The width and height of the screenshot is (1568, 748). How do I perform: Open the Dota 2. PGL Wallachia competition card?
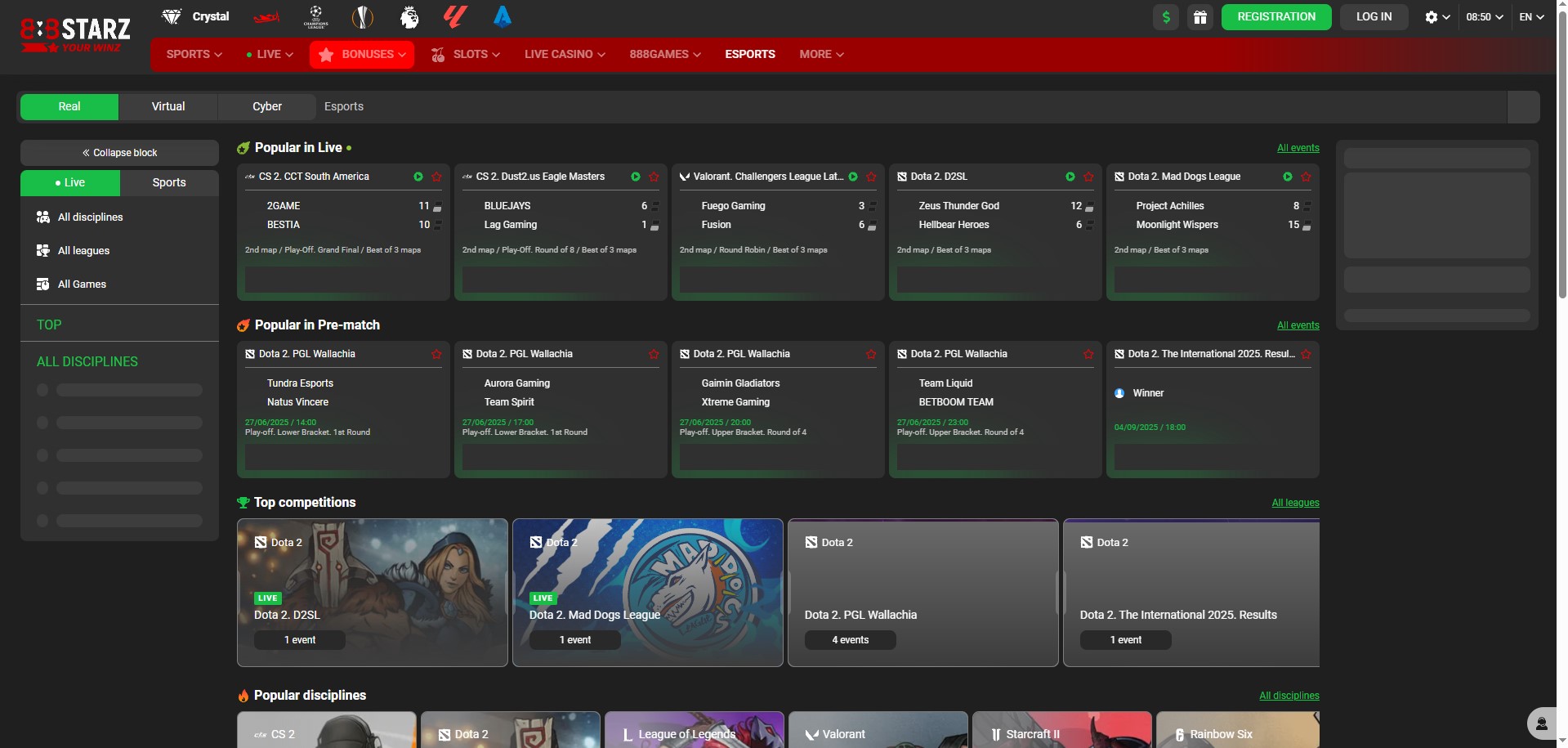coord(923,593)
